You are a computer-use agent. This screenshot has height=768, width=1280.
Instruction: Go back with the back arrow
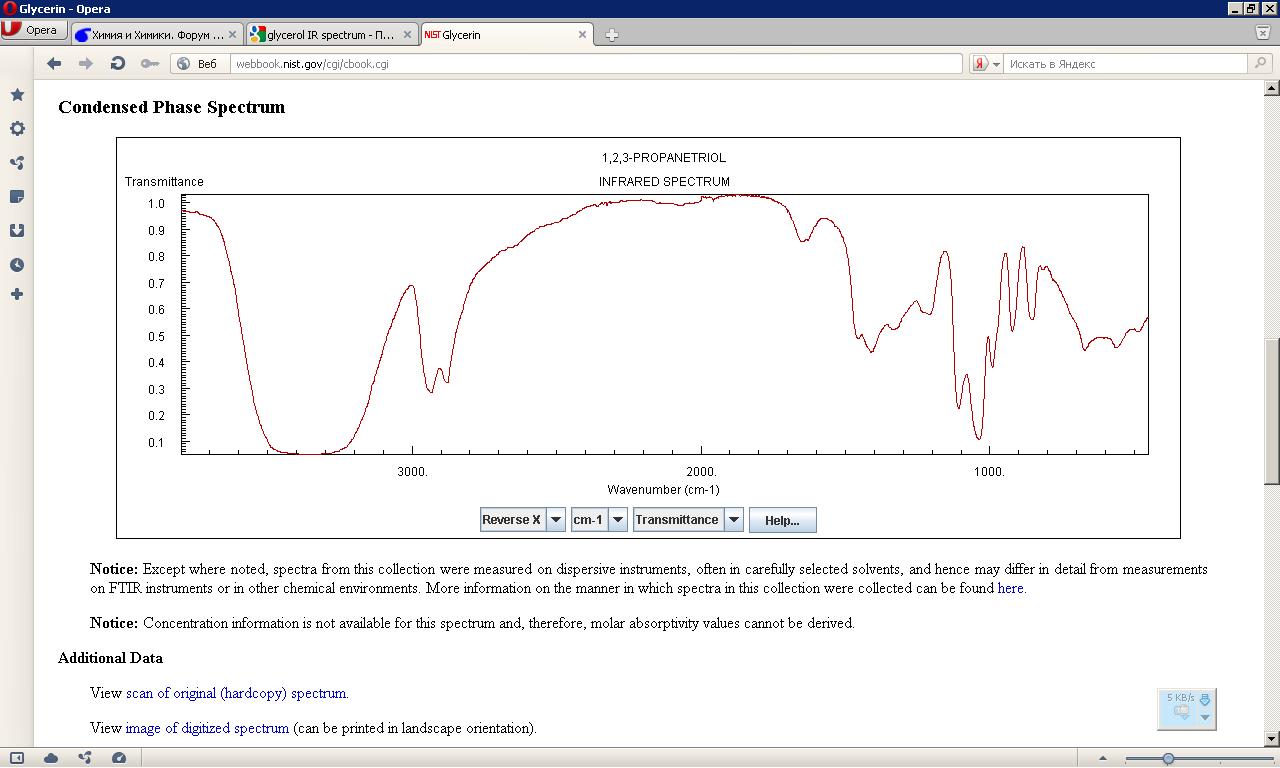click(54, 64)
